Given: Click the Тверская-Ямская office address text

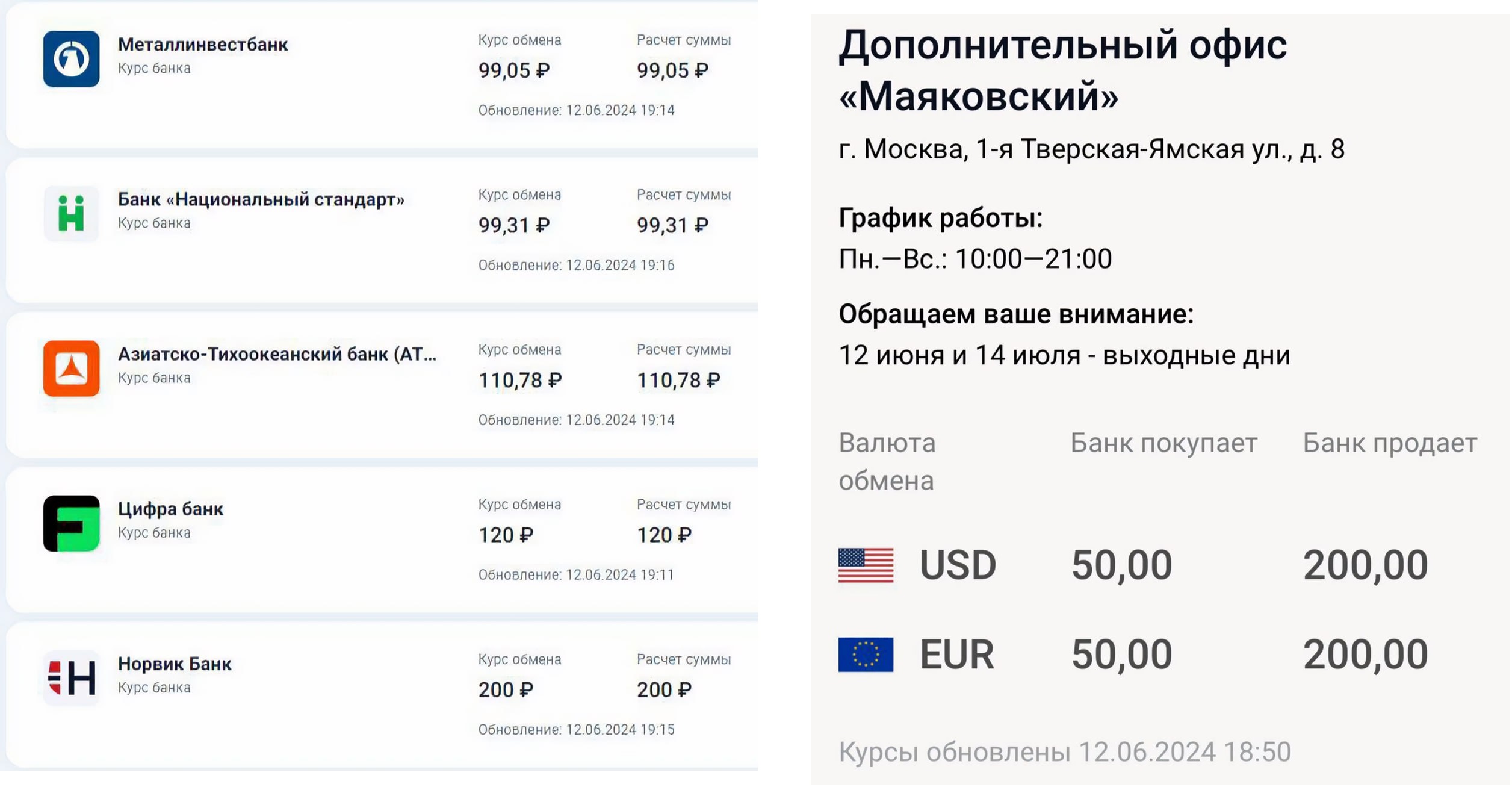Looking at the screenshot, I should point(1091,149).
